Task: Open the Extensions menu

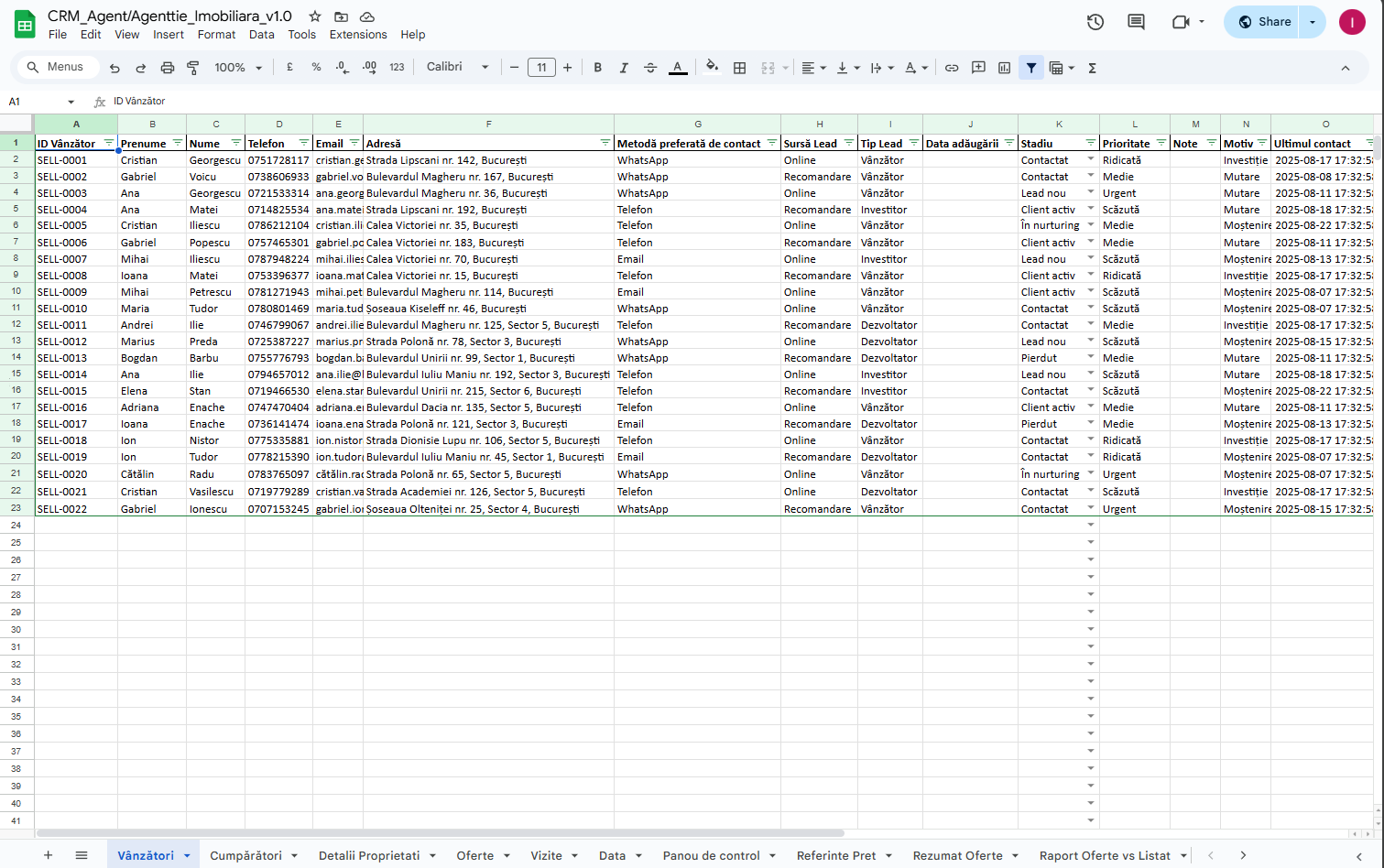Action: (358, 35)
